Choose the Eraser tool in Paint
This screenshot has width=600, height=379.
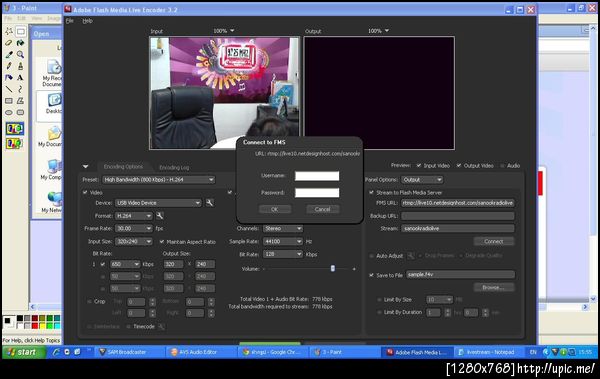pos(9,43)
